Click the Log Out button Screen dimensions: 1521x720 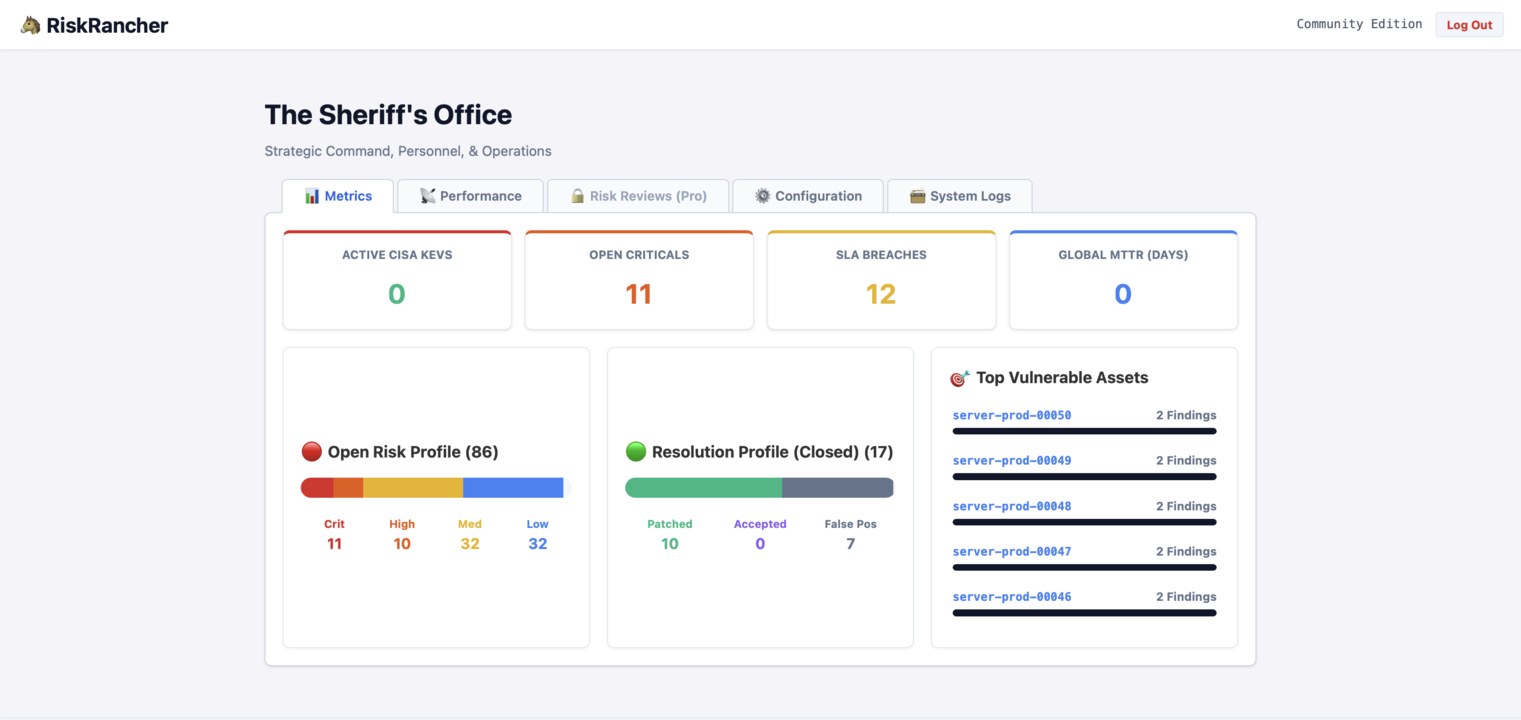(1469, 25)
